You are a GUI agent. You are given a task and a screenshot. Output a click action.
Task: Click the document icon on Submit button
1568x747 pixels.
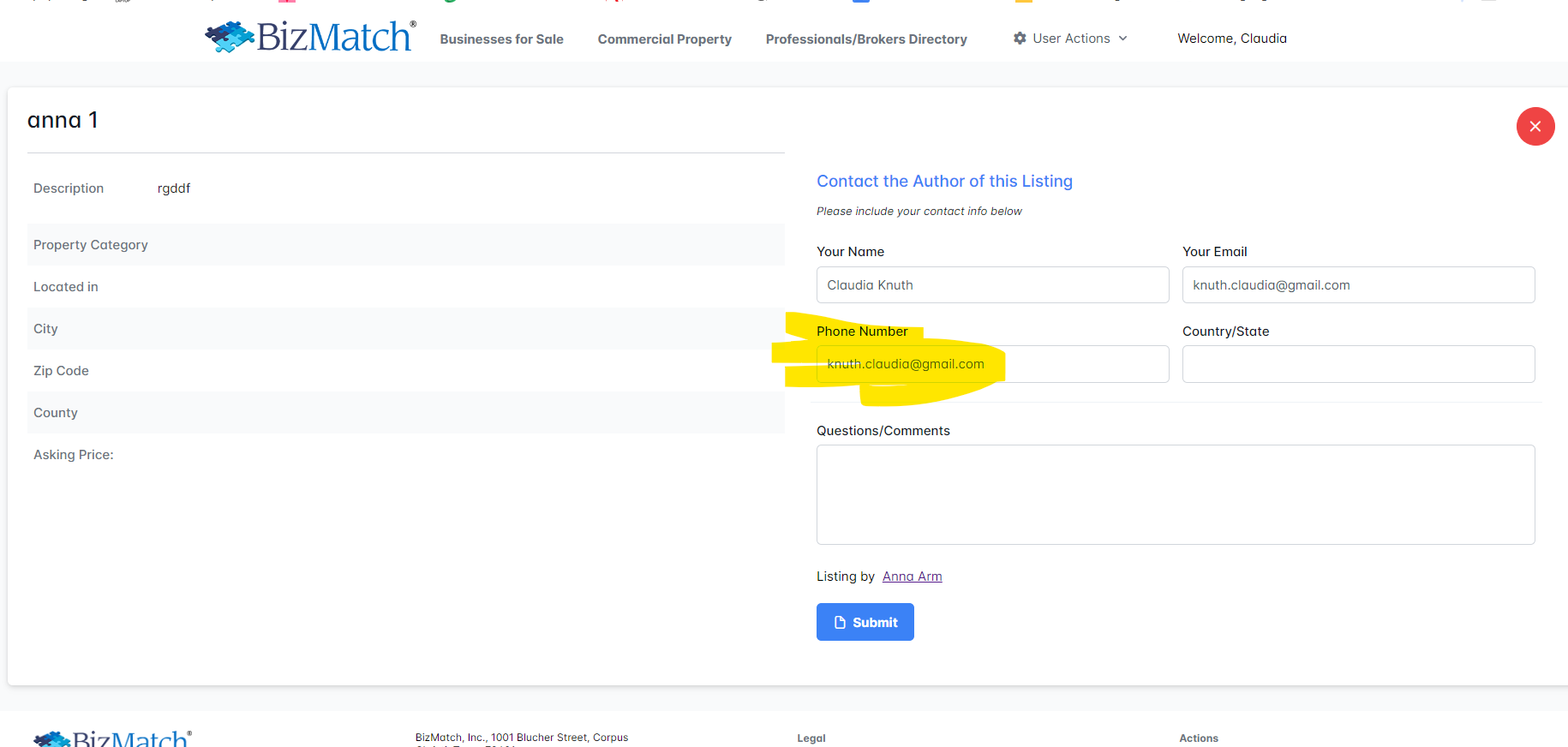coord(840,623)
